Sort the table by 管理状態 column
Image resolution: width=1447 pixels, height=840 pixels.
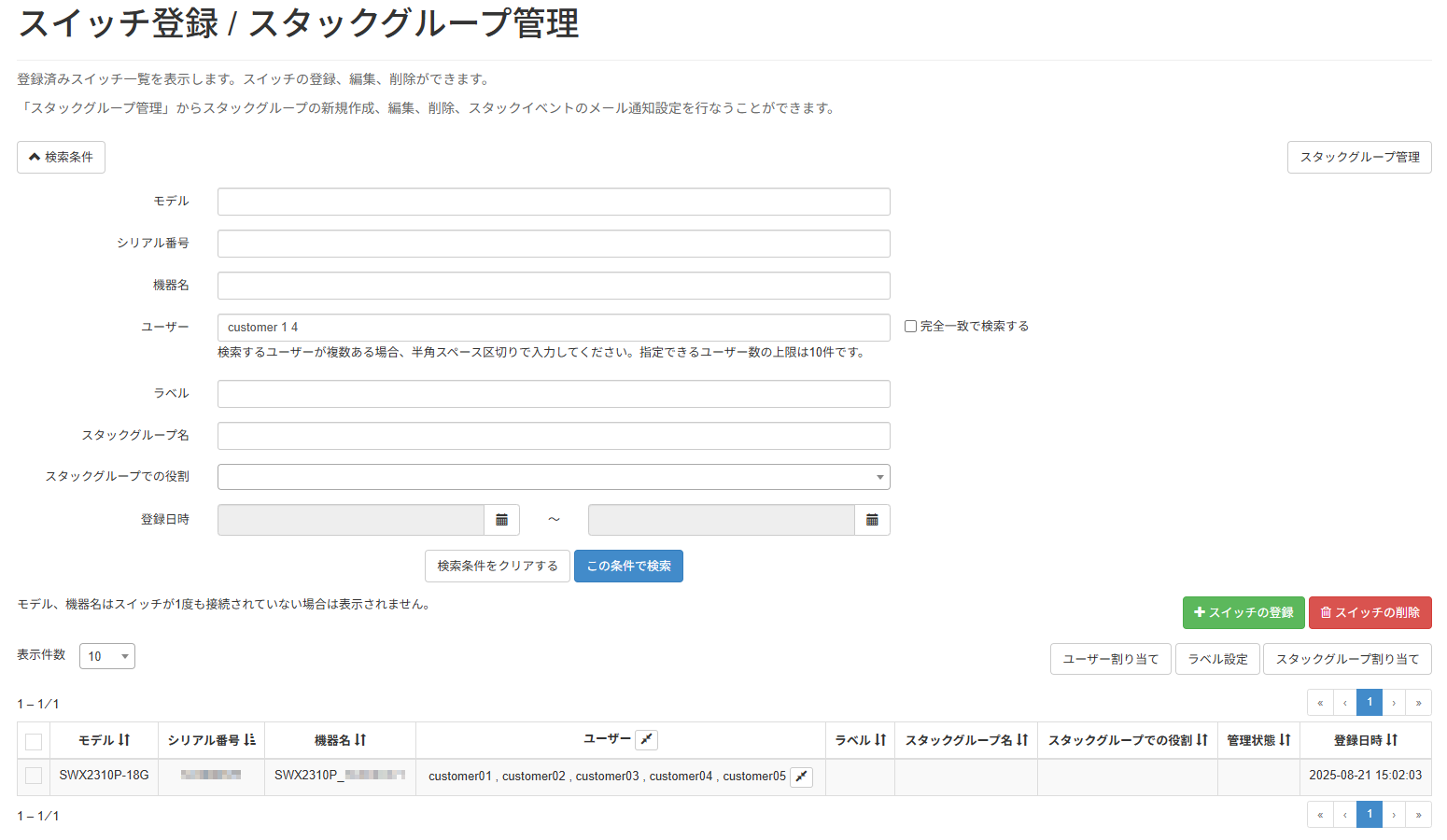tap(1285, 739)
